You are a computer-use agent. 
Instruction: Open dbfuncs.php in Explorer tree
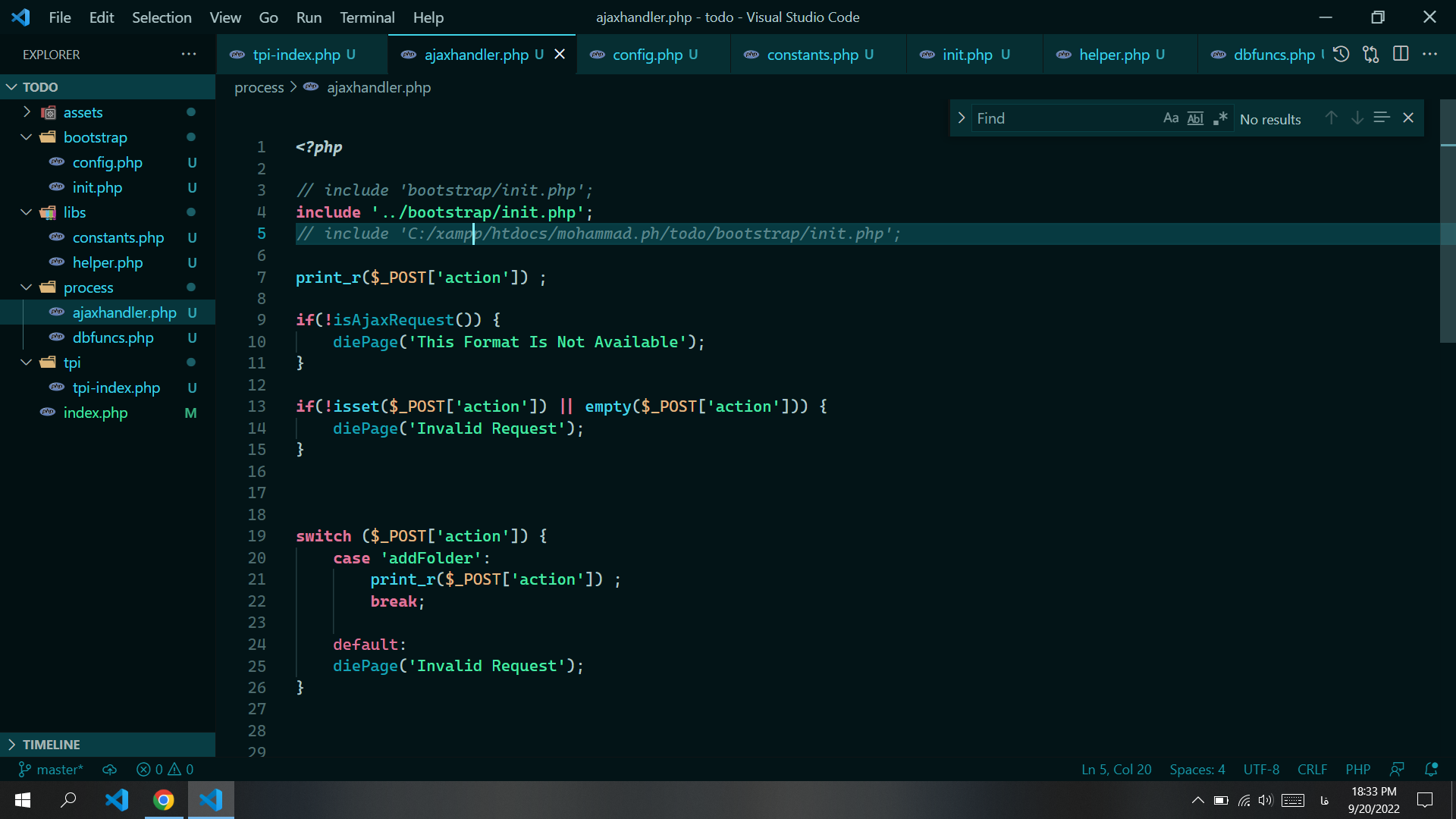coord(108,337)
